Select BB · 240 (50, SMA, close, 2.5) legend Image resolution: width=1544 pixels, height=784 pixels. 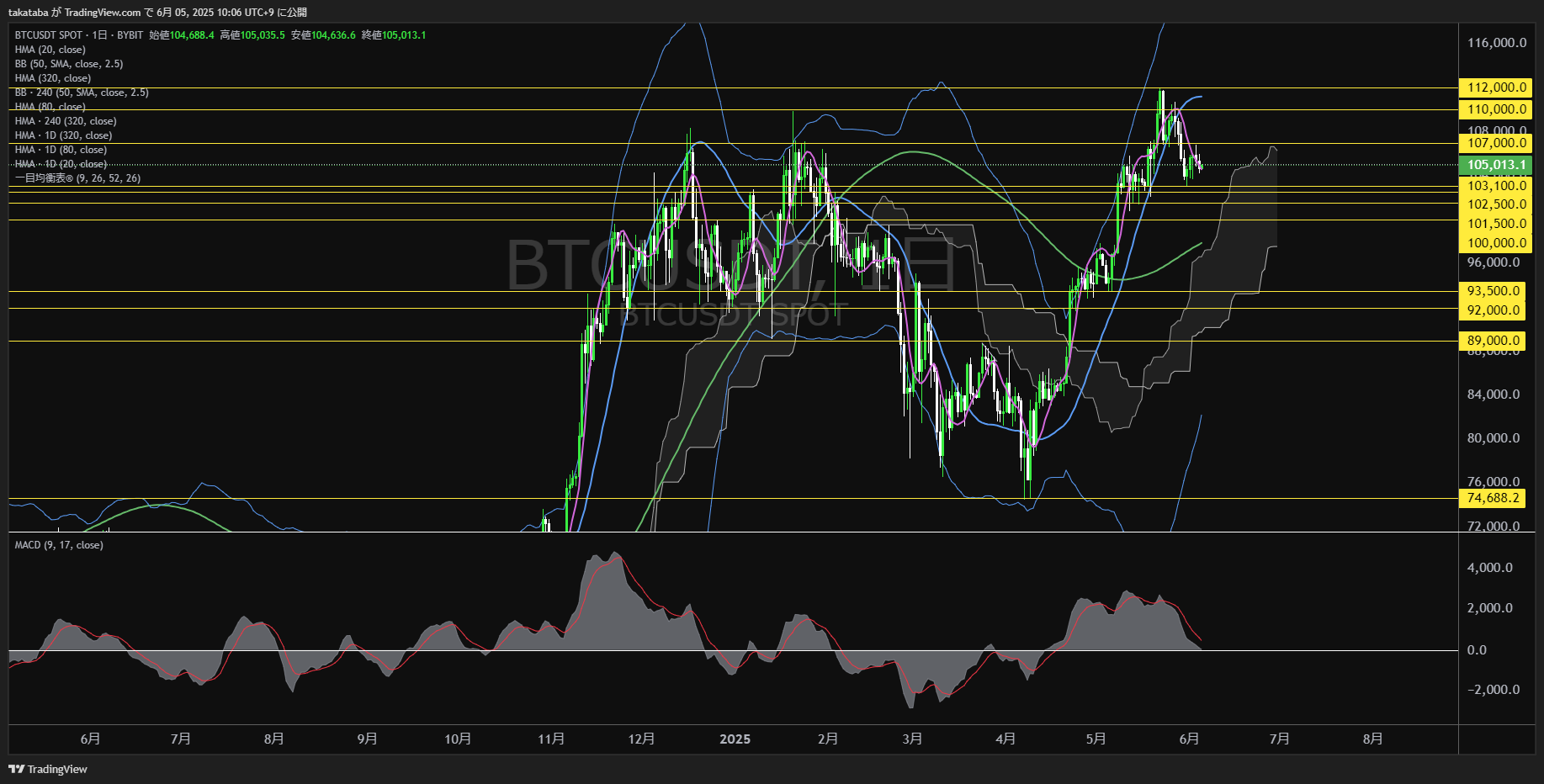click(82, 93)
